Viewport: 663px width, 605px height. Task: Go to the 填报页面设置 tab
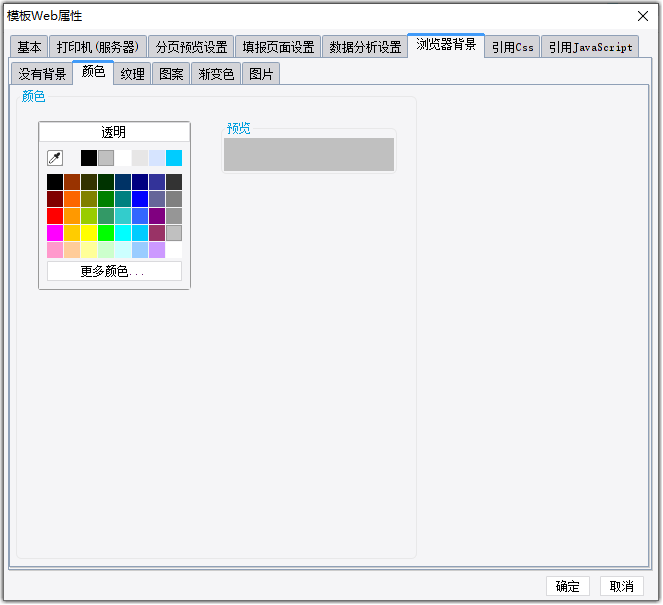pyautogui.click(x=278, y=47)
